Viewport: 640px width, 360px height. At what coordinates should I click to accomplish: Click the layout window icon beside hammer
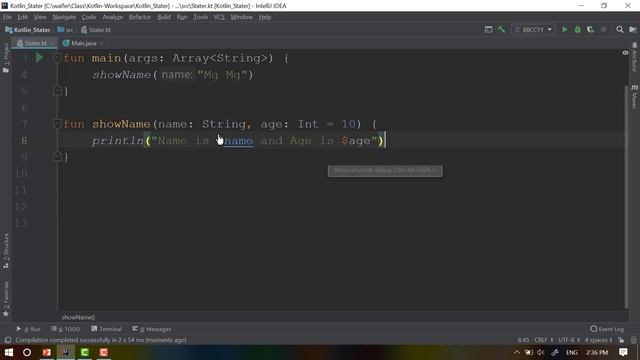click(488, 29)
